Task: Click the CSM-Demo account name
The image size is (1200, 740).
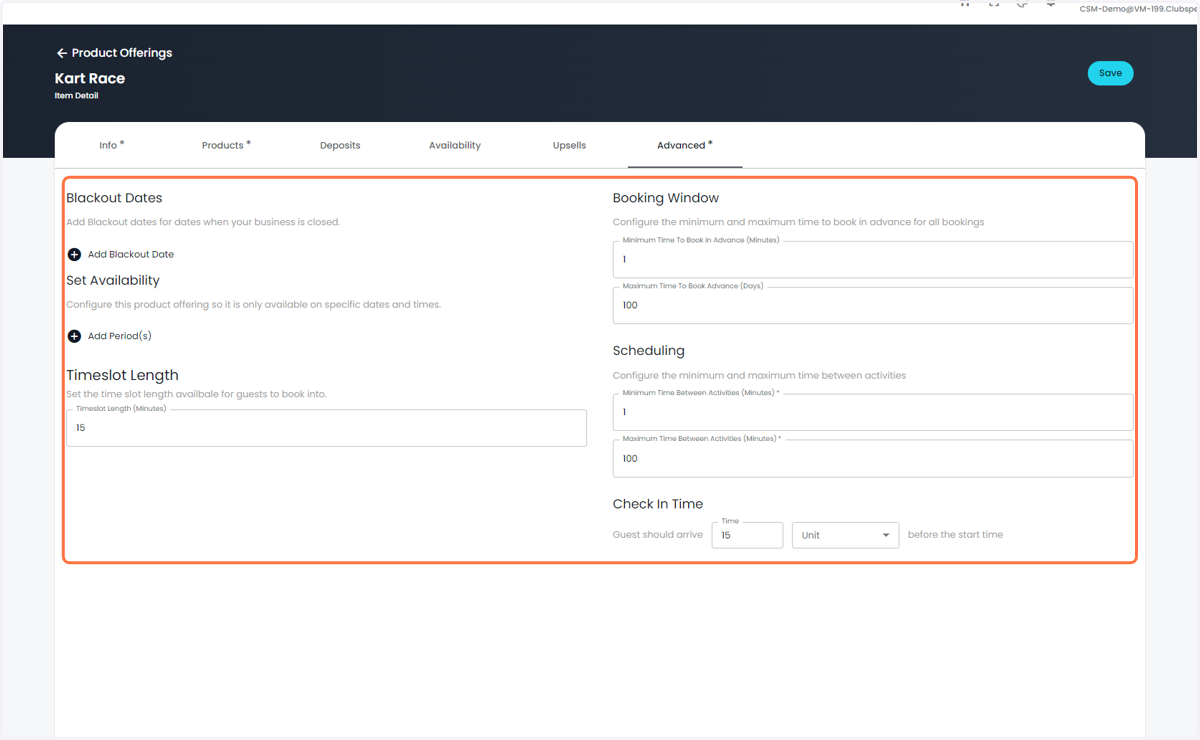Action: (x=1139, y=8)
